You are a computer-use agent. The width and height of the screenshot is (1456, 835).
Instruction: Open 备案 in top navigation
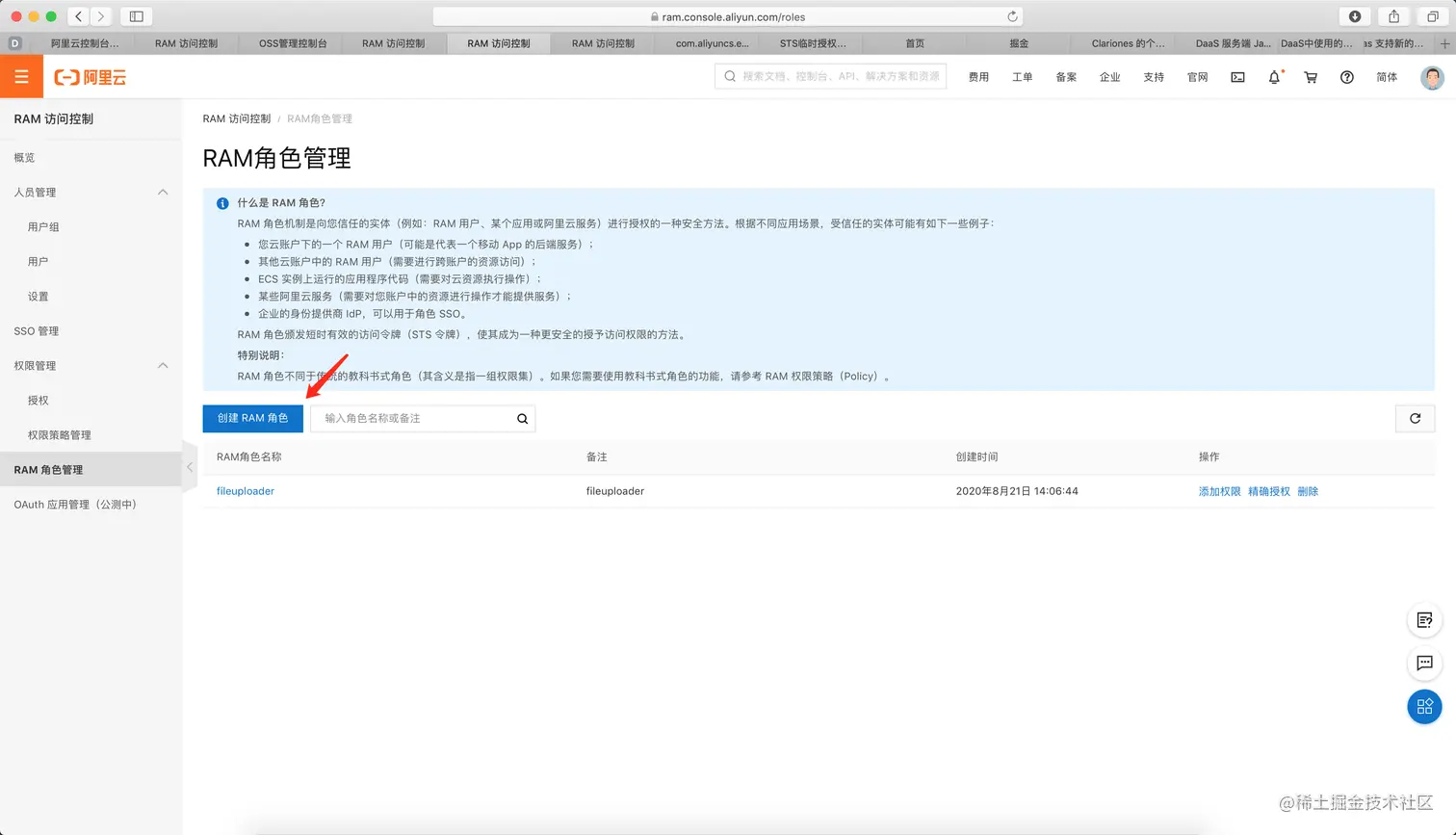pos(1066,77)
